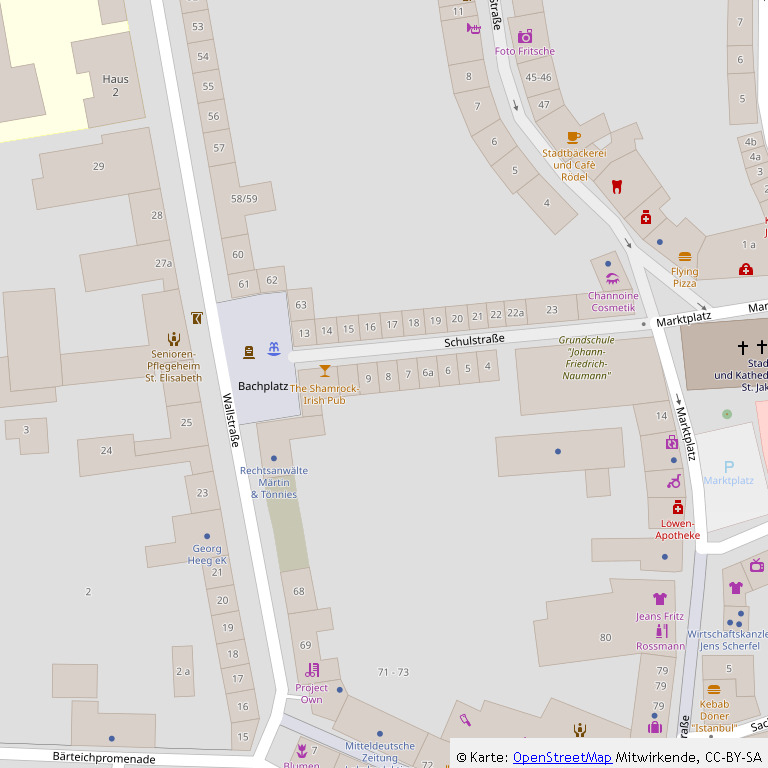
Task: Click the Shamrock Irish Pub cocktail icon
Action: [325, 371]
